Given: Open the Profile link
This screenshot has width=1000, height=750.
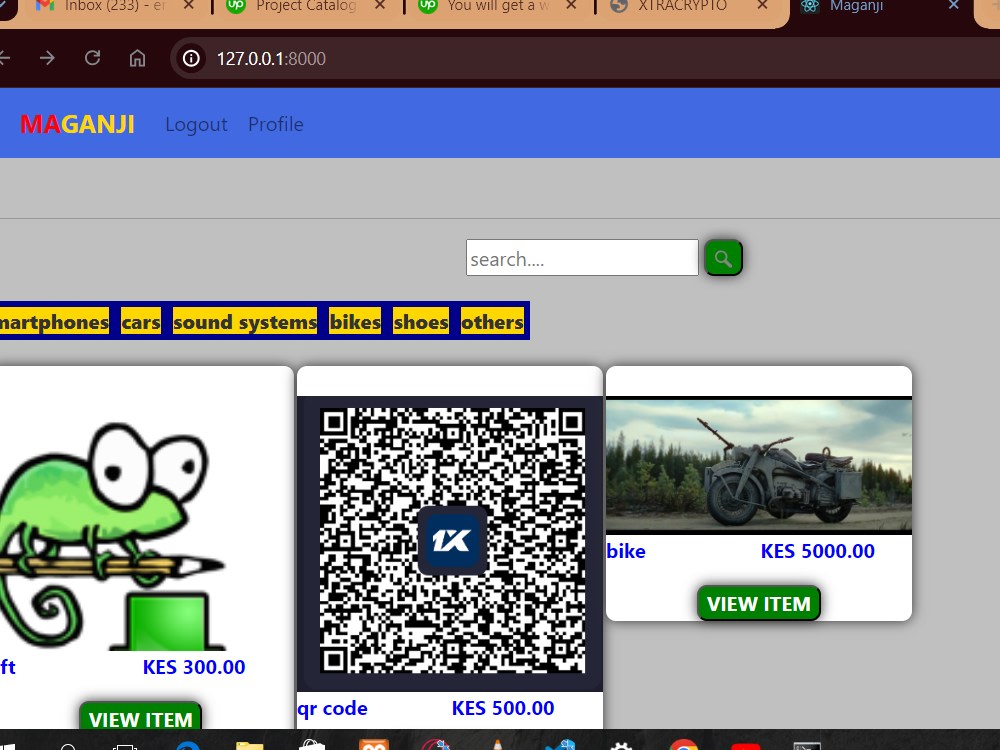Looking at the screenshot, I should [276, 124].
